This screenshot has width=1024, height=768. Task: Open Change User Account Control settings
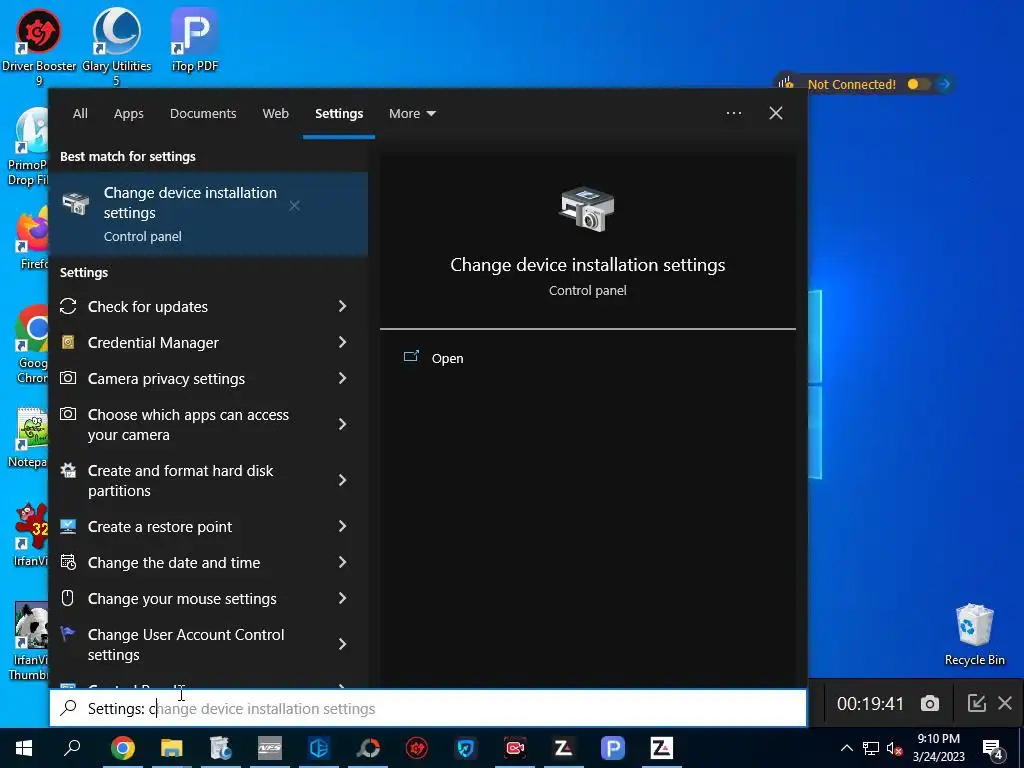click(x=188, y=645)
